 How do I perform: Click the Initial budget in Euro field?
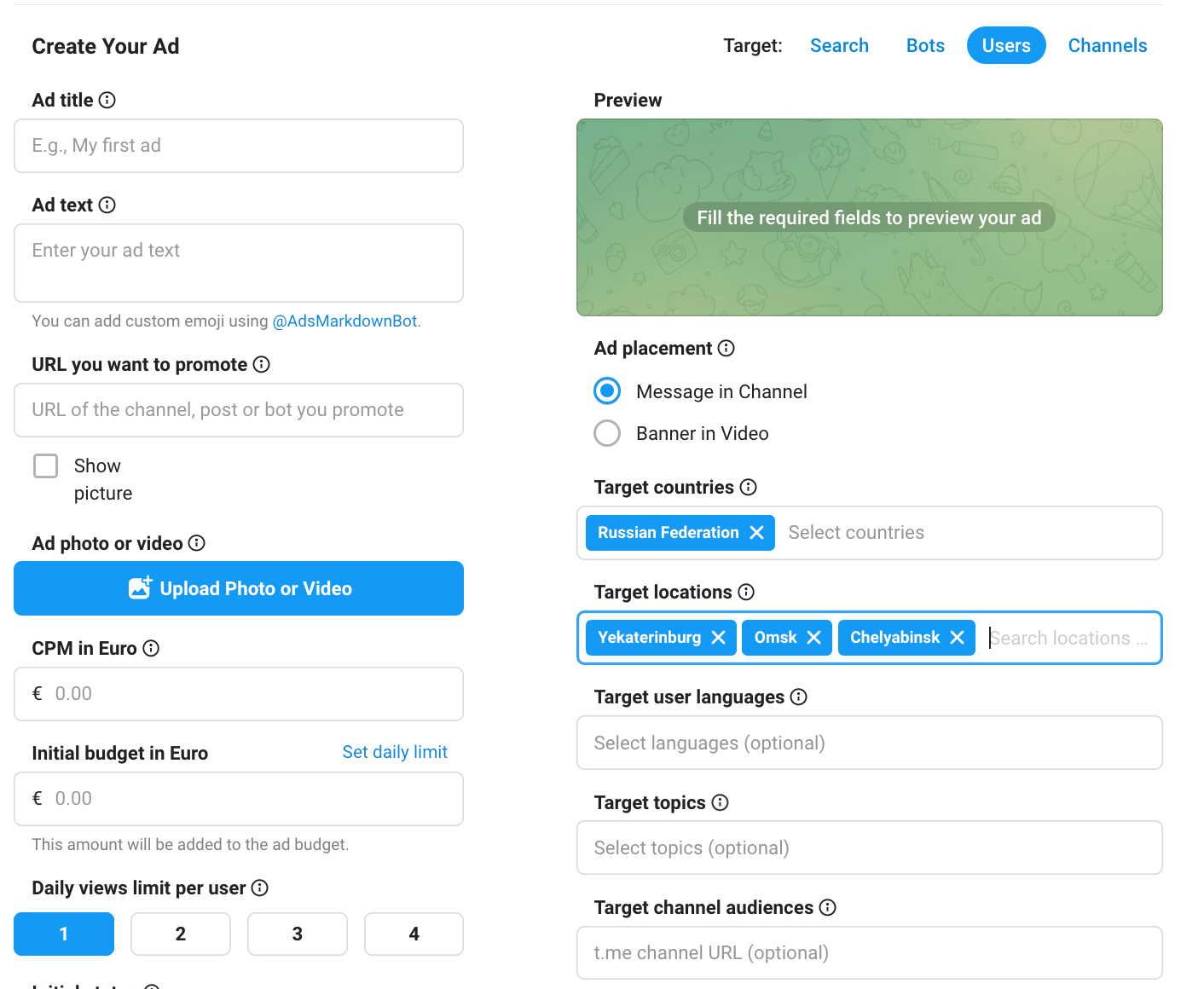pos(239,799)
